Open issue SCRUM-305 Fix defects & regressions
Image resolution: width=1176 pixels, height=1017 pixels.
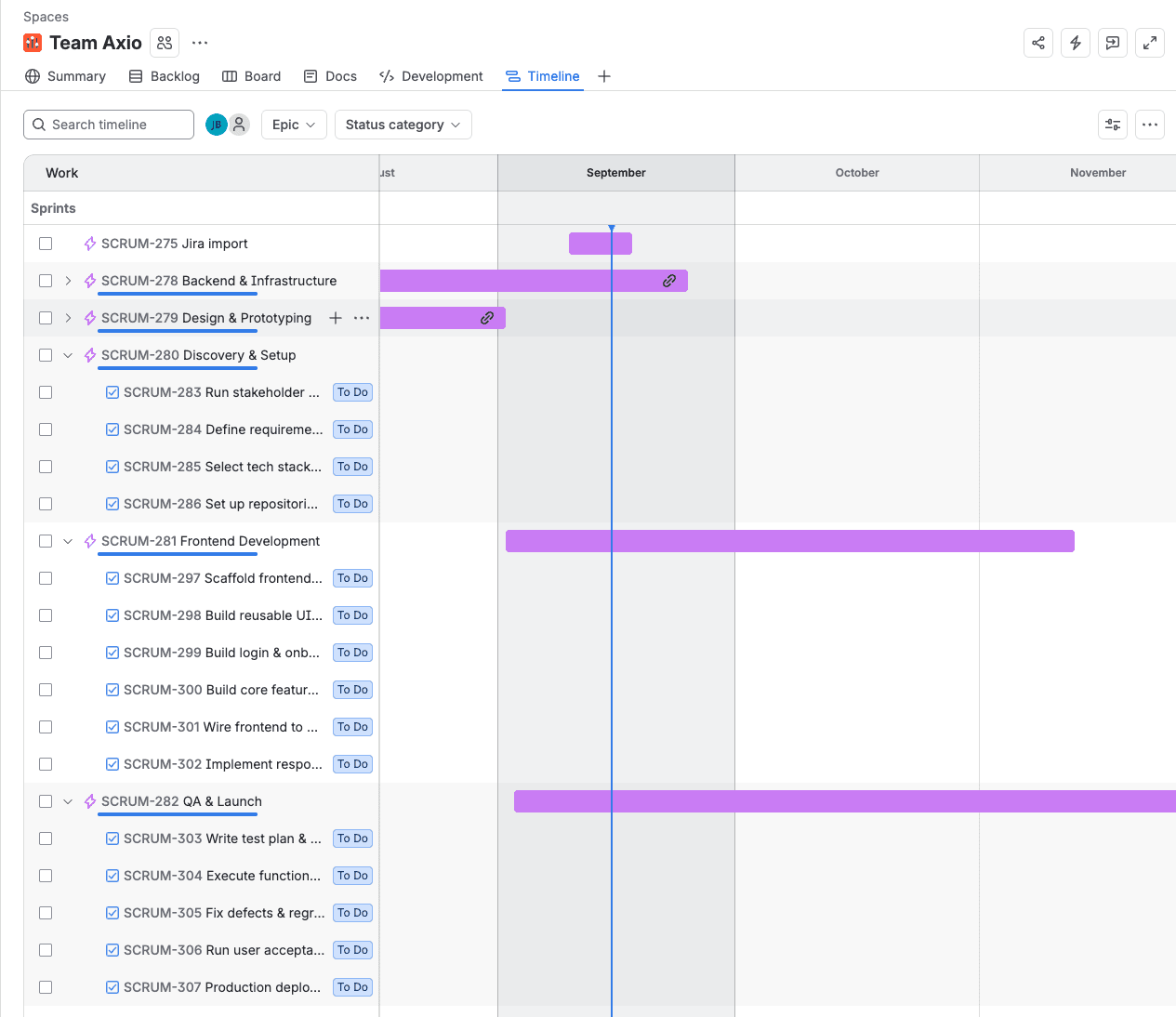tap(224, 913)
